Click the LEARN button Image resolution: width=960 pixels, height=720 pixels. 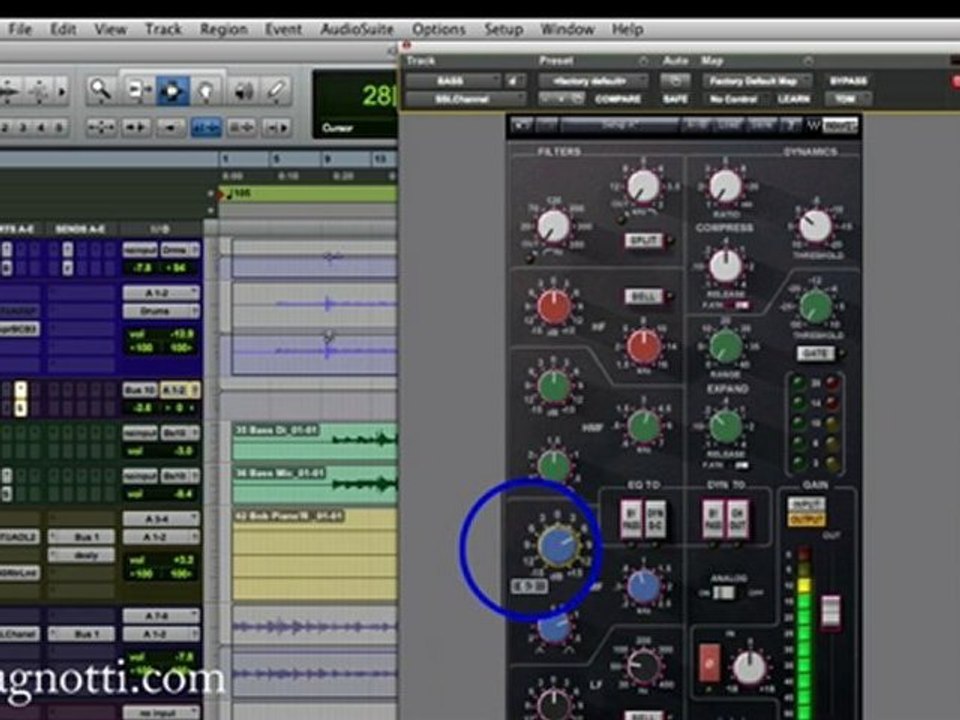pos(793,99)
